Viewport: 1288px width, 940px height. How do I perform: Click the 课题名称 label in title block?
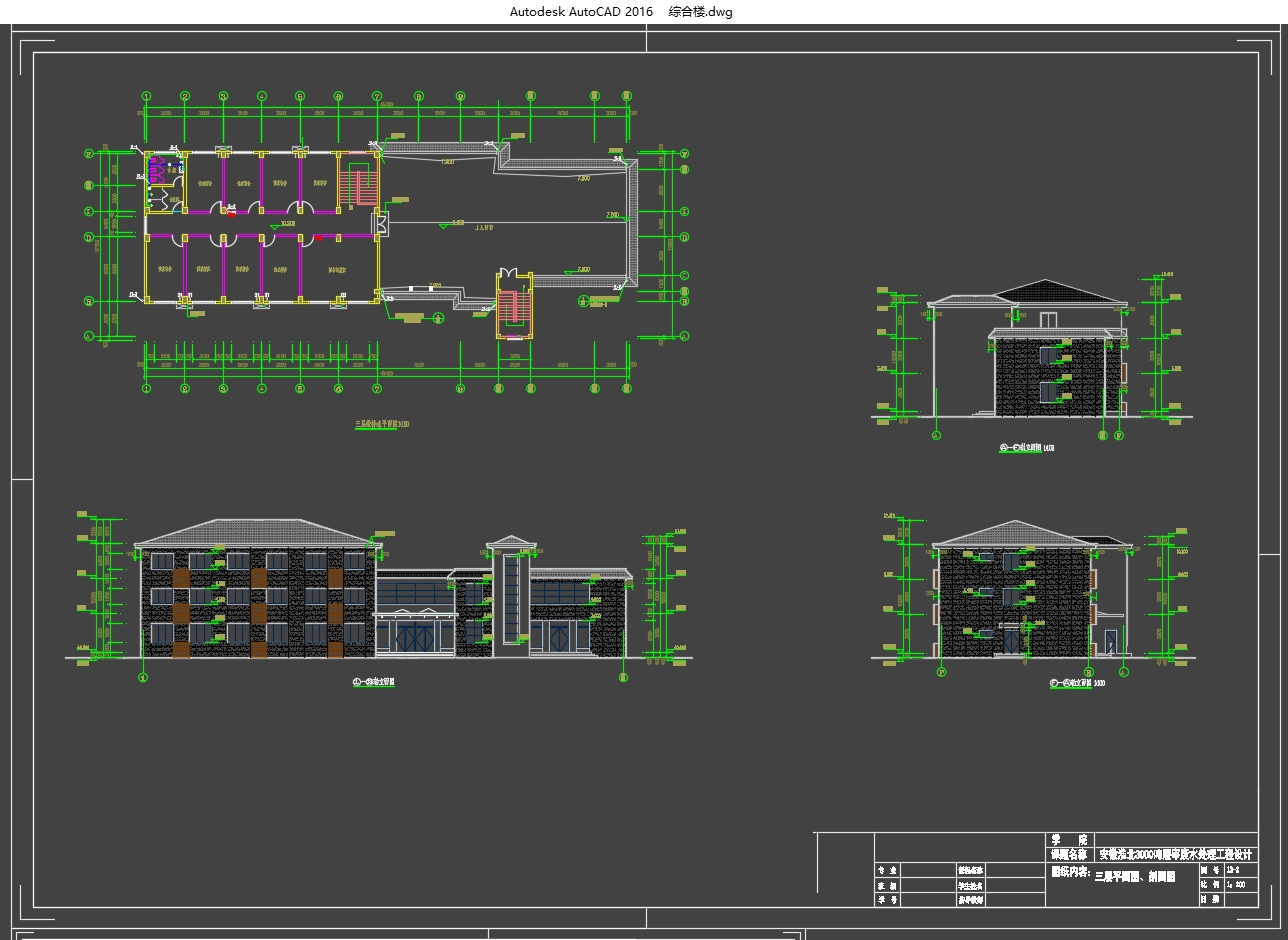(1069, 855)
